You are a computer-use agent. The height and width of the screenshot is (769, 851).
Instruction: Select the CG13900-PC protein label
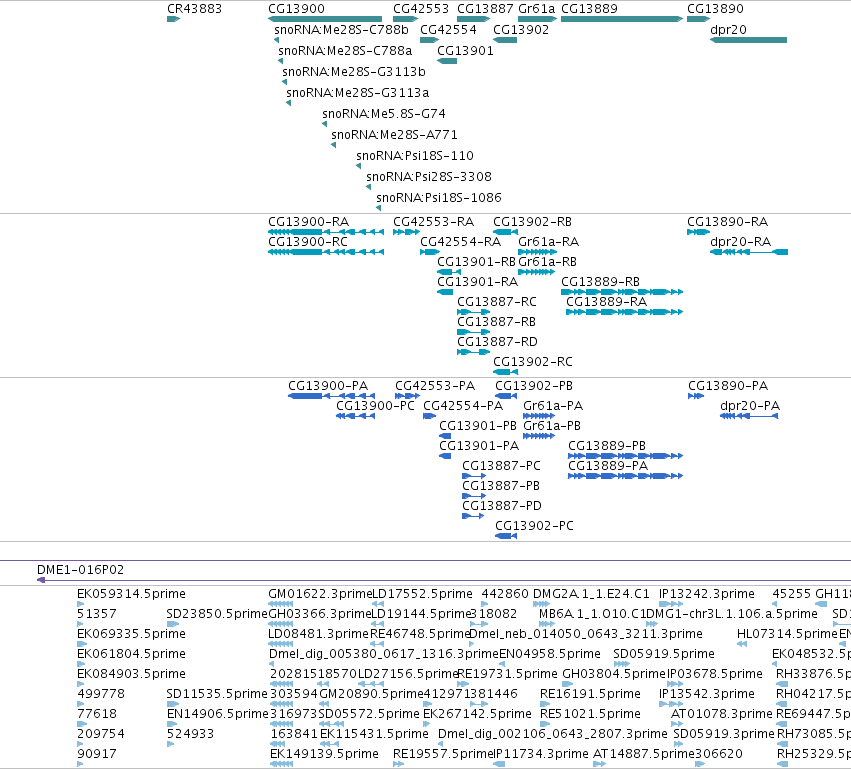click(375, 405)
